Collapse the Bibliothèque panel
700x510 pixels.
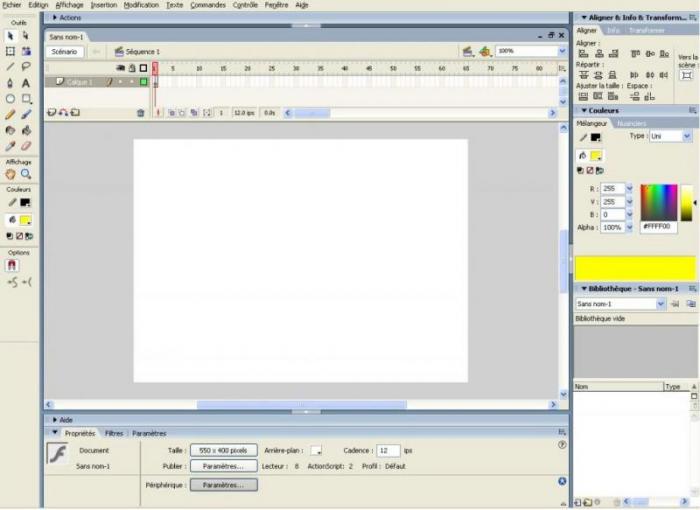pos(583,289)
